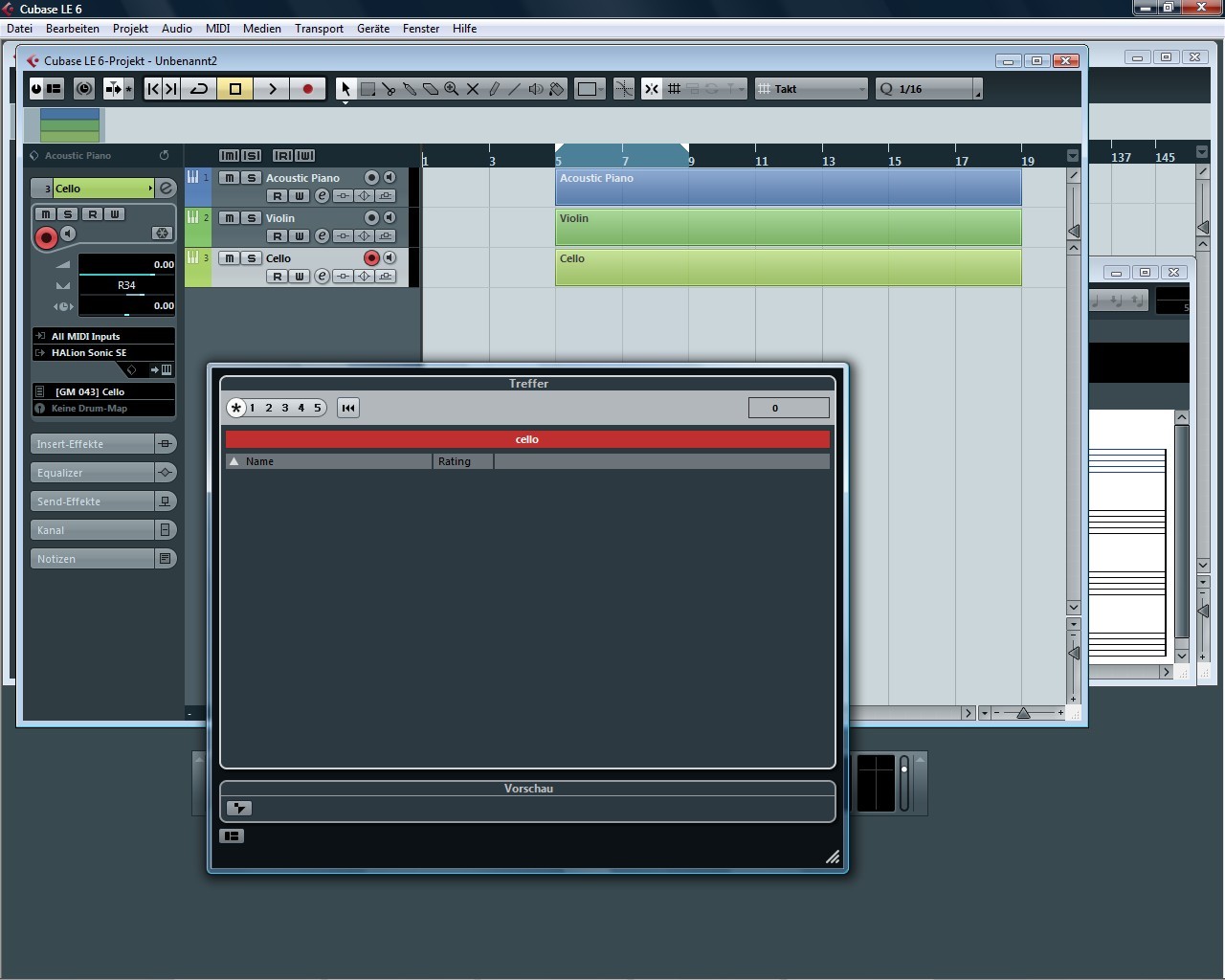Screen dimensions: 1225x980
Task: Enable write automation on Cello track
Action: click(300, 277)
